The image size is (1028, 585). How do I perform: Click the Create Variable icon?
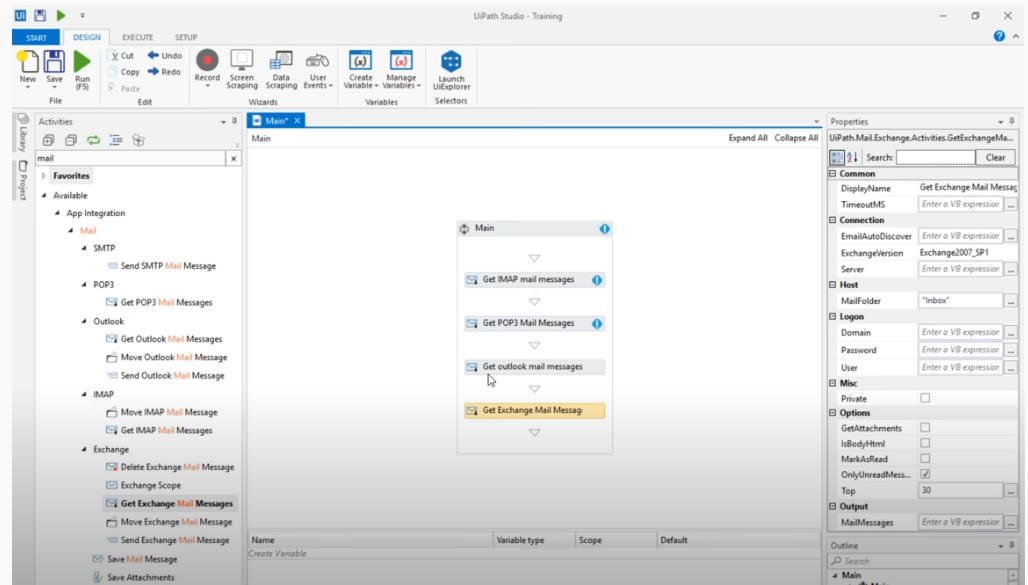(x=361, y=61)
